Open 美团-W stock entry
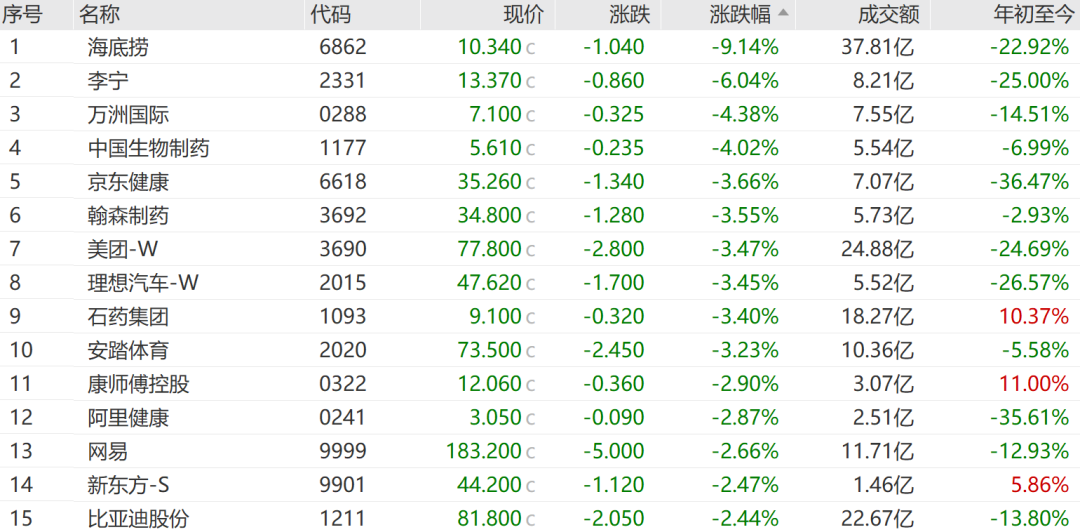1080x532 pixels. point(540,249)
